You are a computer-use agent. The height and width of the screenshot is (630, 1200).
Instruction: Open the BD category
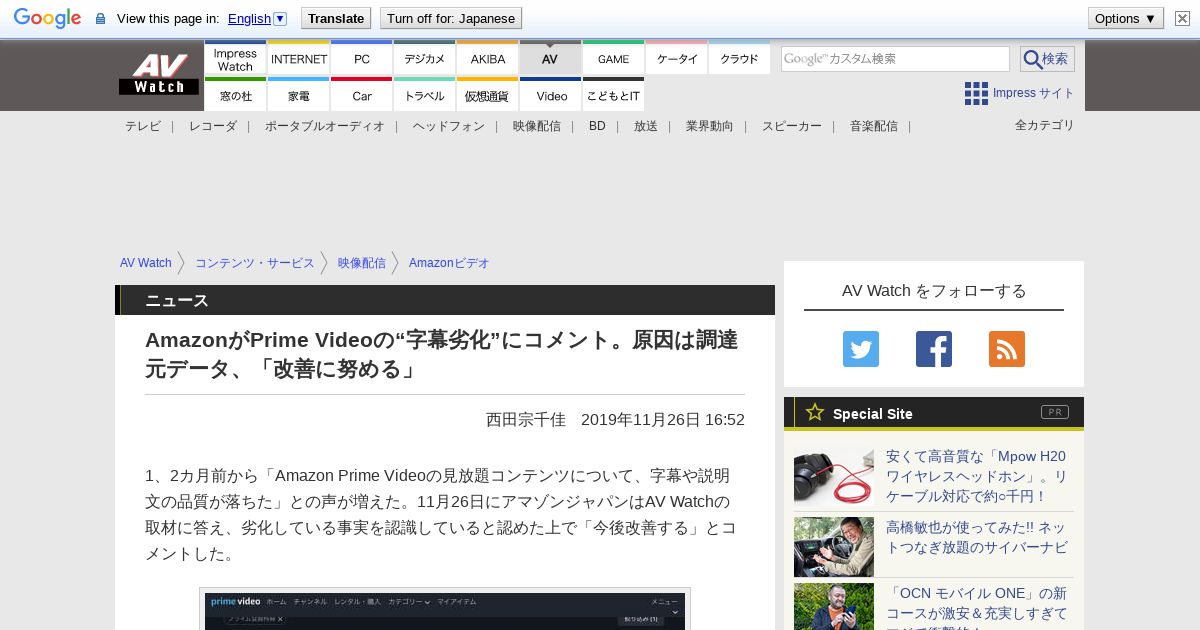pyautogui.click(x=597, y=126)
